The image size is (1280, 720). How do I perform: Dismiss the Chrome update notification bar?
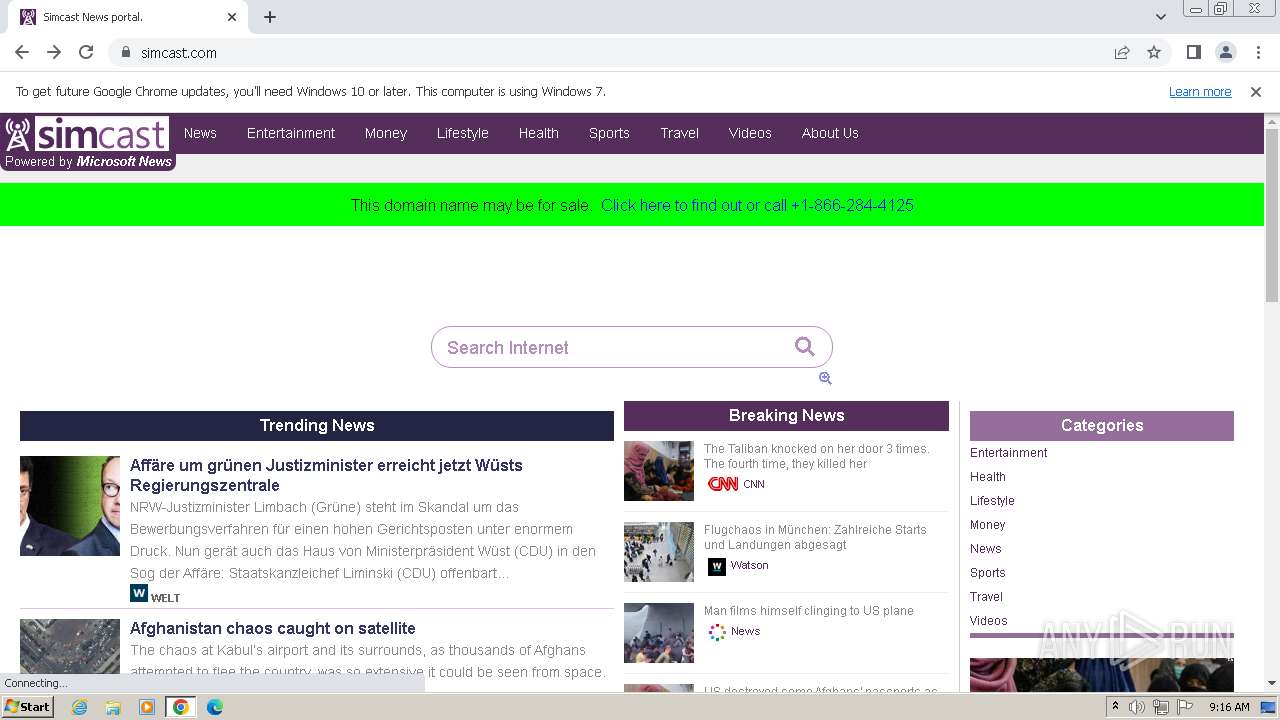(x=1256, y=92)
